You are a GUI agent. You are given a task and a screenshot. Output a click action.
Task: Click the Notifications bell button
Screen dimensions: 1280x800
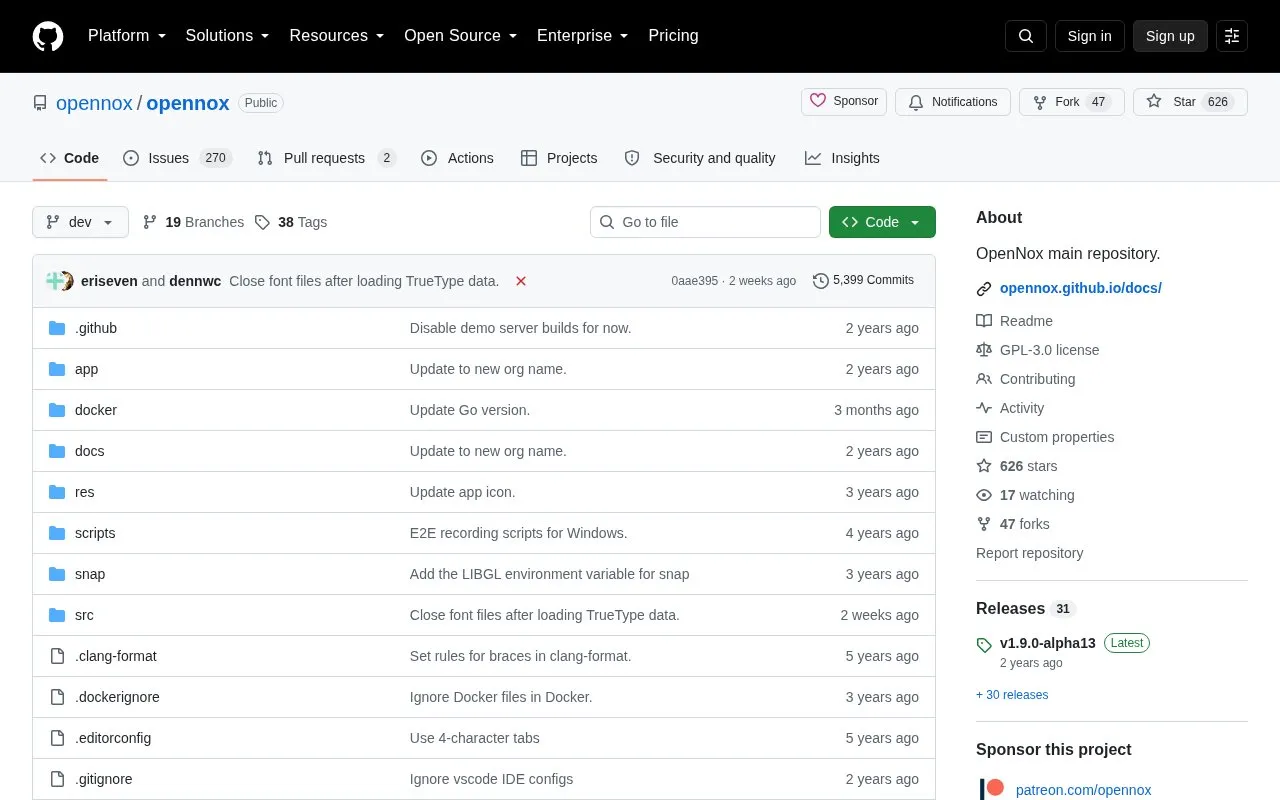[x=953, y=102]
